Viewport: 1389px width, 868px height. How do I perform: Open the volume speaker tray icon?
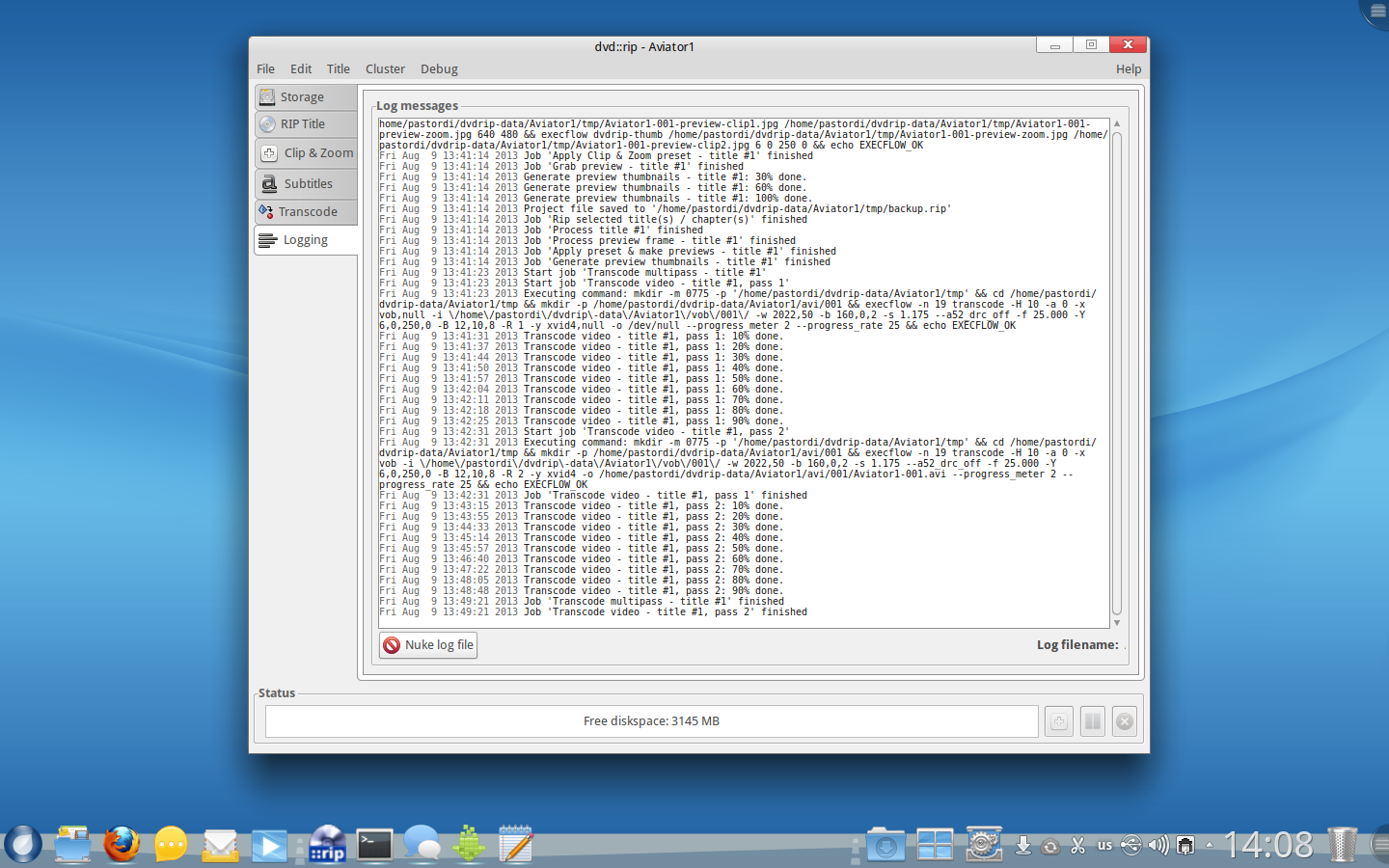pos(1158,846)
